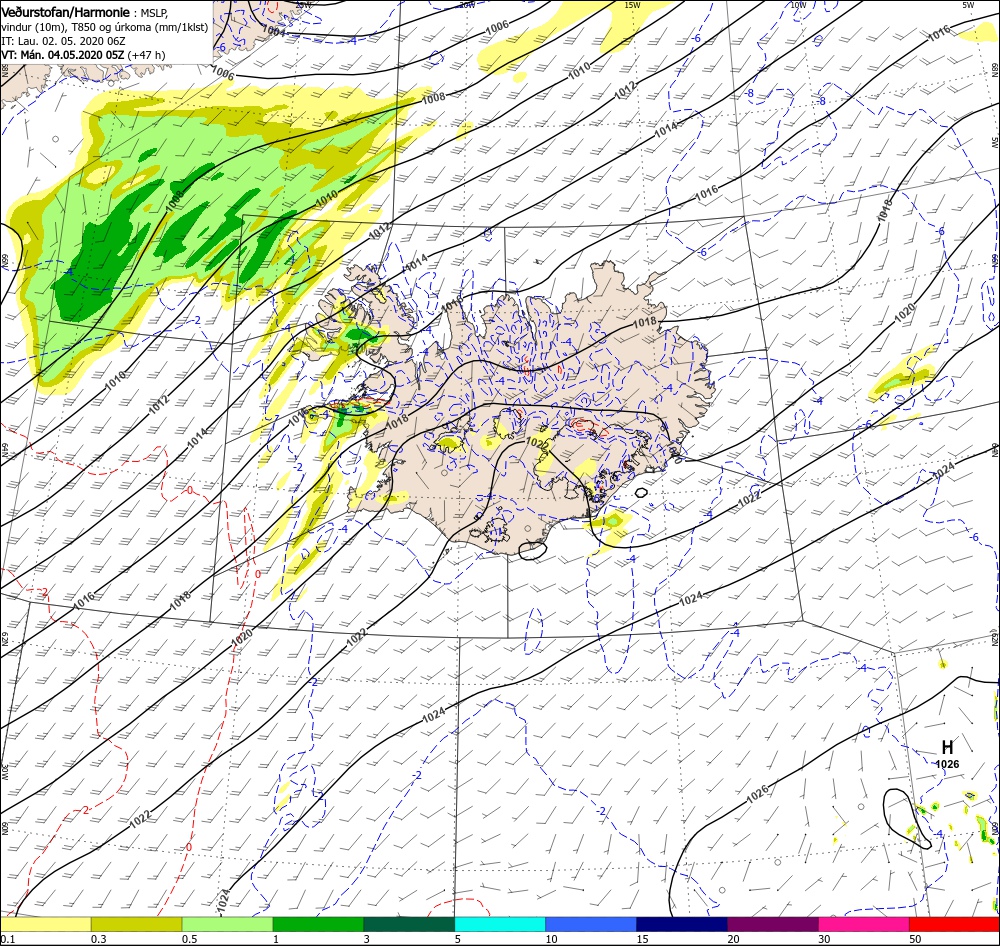Click the 5W longitude label at top

click(x=968, y=5)
